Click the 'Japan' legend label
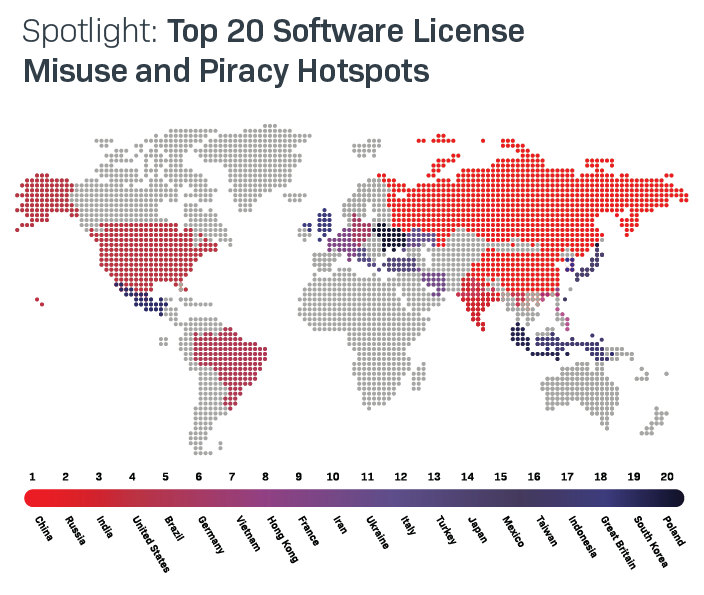This screenshot has width=704, height=595. click(x=477, y=529)
